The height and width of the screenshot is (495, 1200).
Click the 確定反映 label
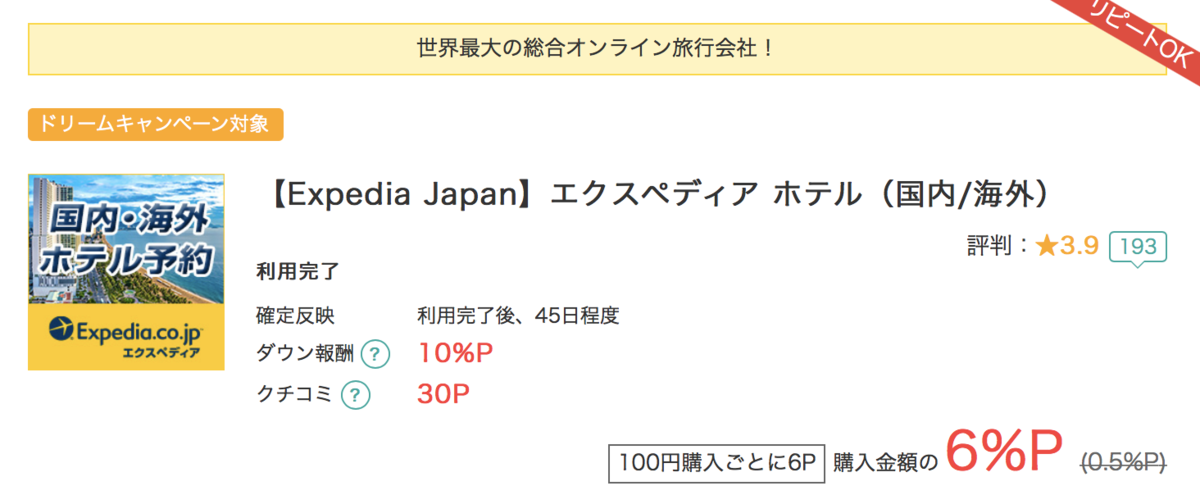pos(295,316)
